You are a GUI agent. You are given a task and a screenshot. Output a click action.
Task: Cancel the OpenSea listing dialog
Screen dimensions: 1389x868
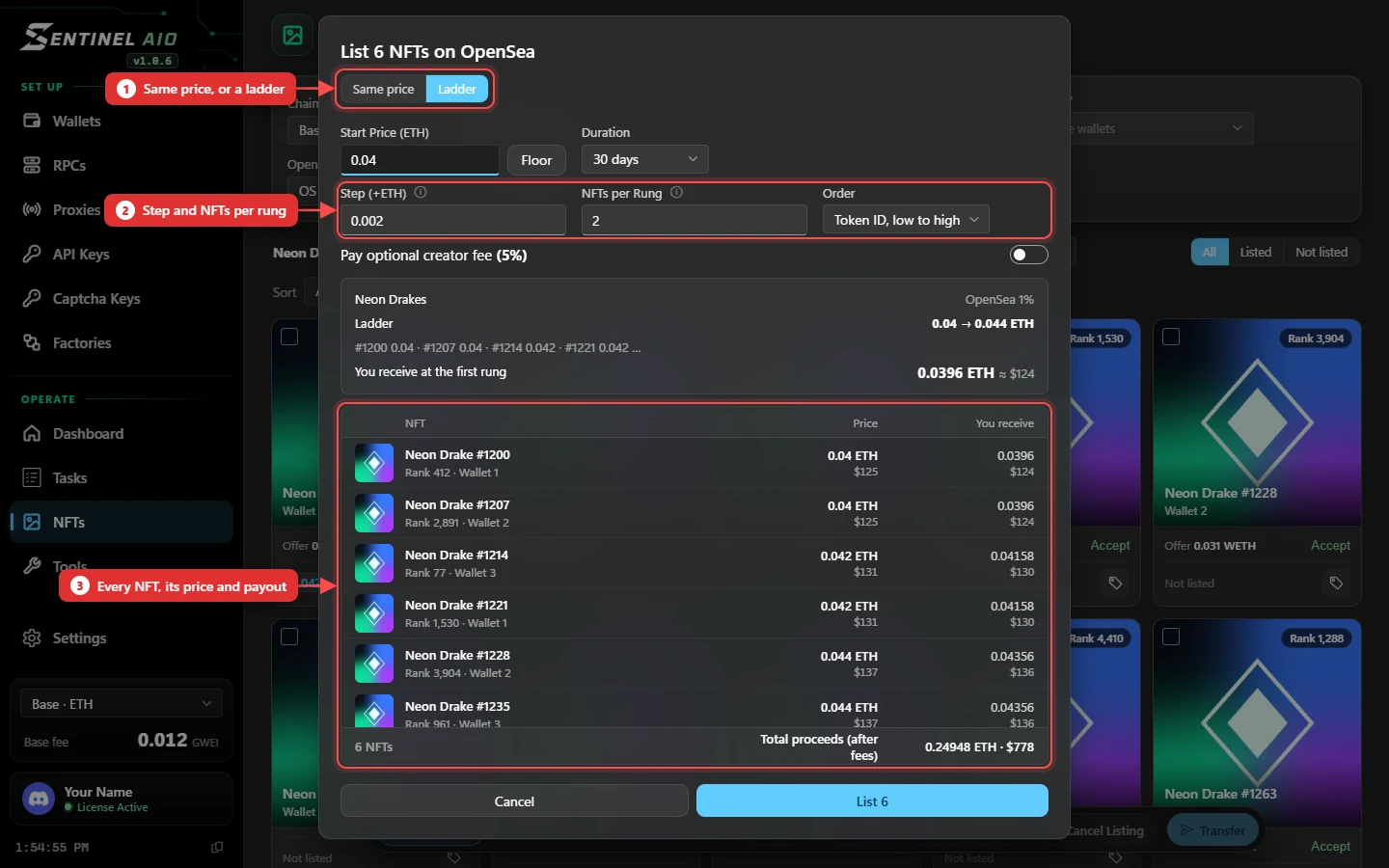click(x=514, y=800)
